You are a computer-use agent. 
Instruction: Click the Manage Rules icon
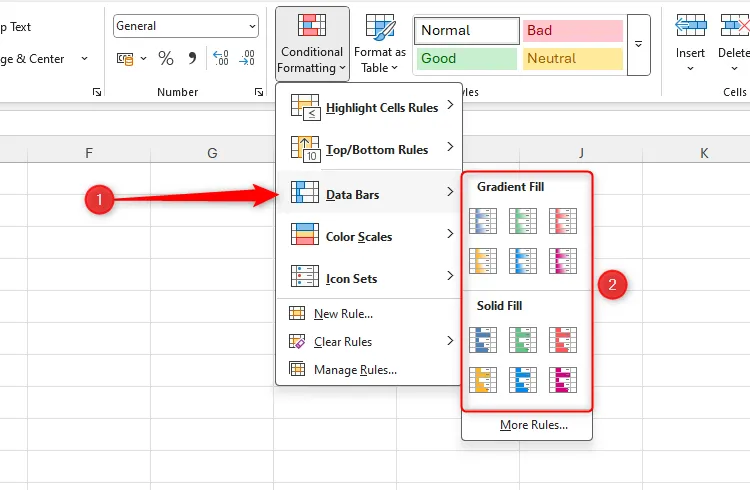[x=297, y=369]
